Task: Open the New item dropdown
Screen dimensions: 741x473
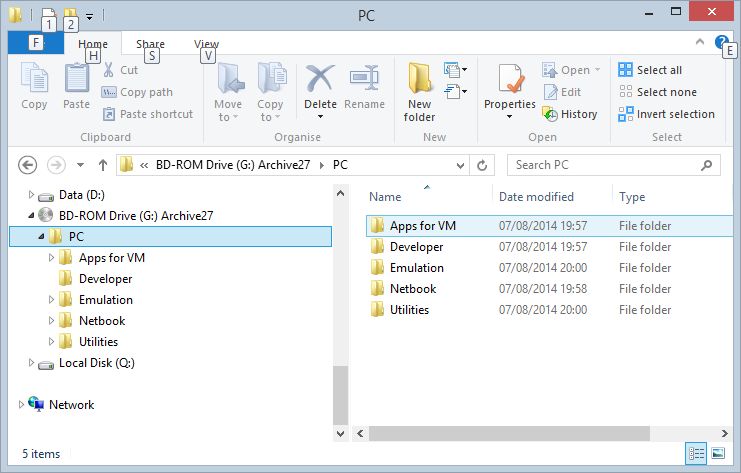Action: (456, 70)
